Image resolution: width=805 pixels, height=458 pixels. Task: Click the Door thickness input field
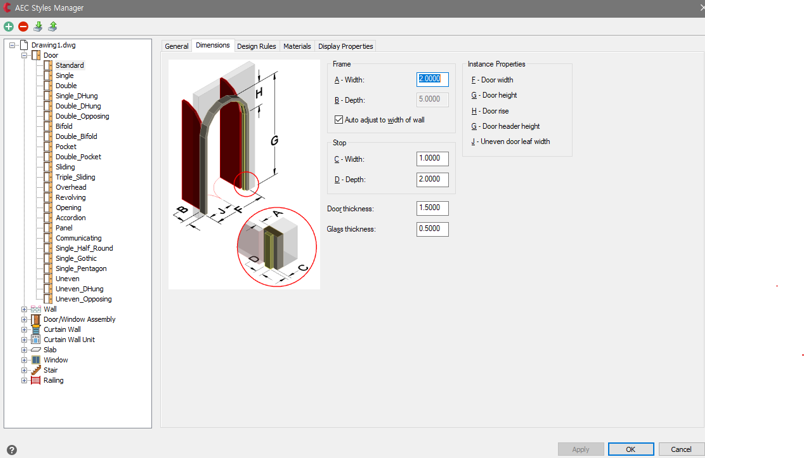pos(432,208)
